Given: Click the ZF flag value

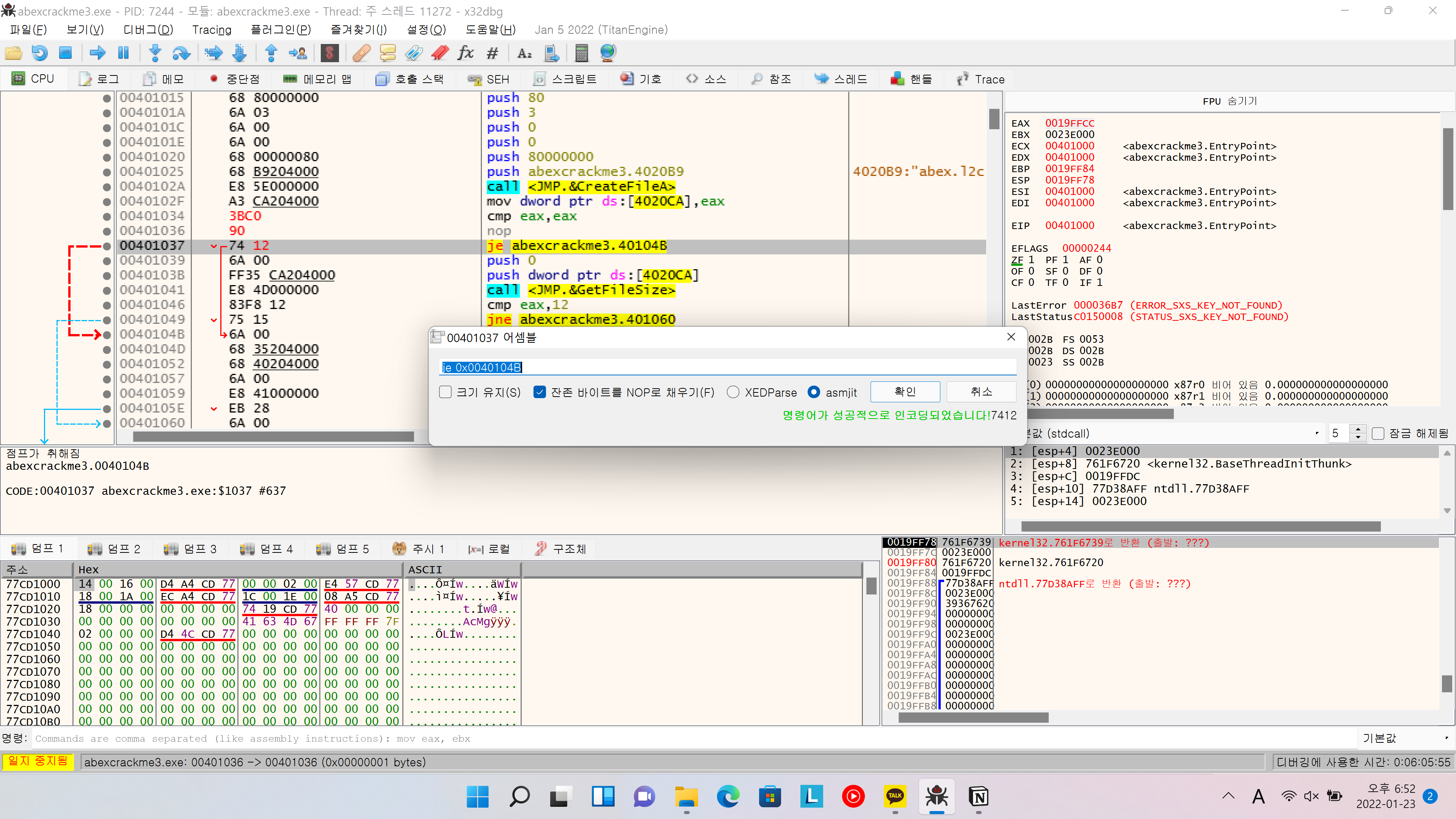Looking at the screenshot, I should (x=1031, y=259).
